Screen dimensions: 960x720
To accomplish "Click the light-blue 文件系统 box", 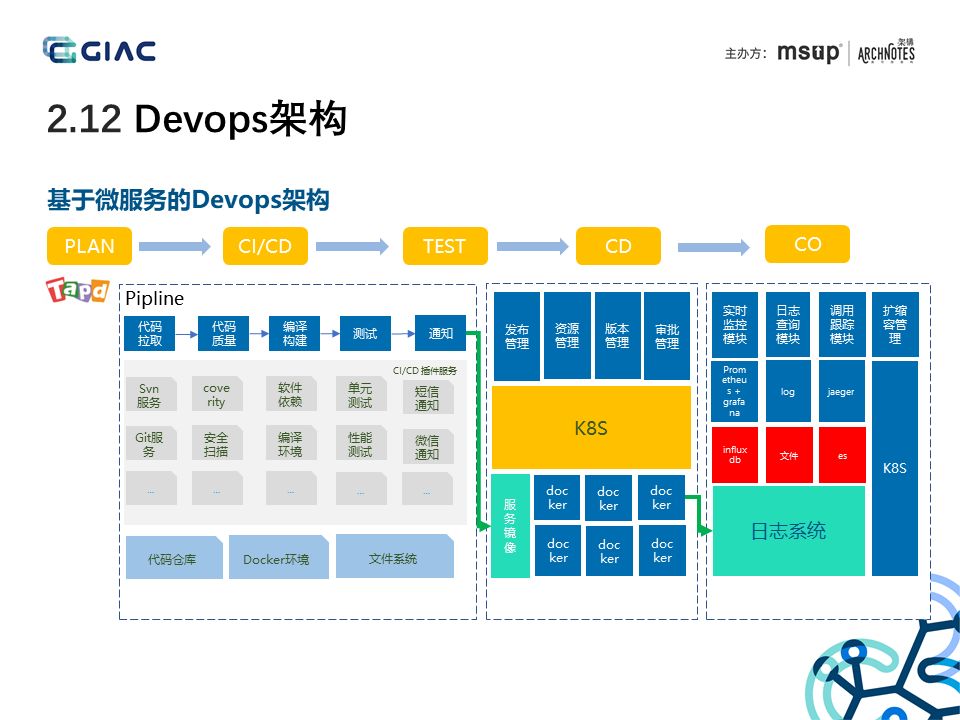I will [x=395, y=557].
